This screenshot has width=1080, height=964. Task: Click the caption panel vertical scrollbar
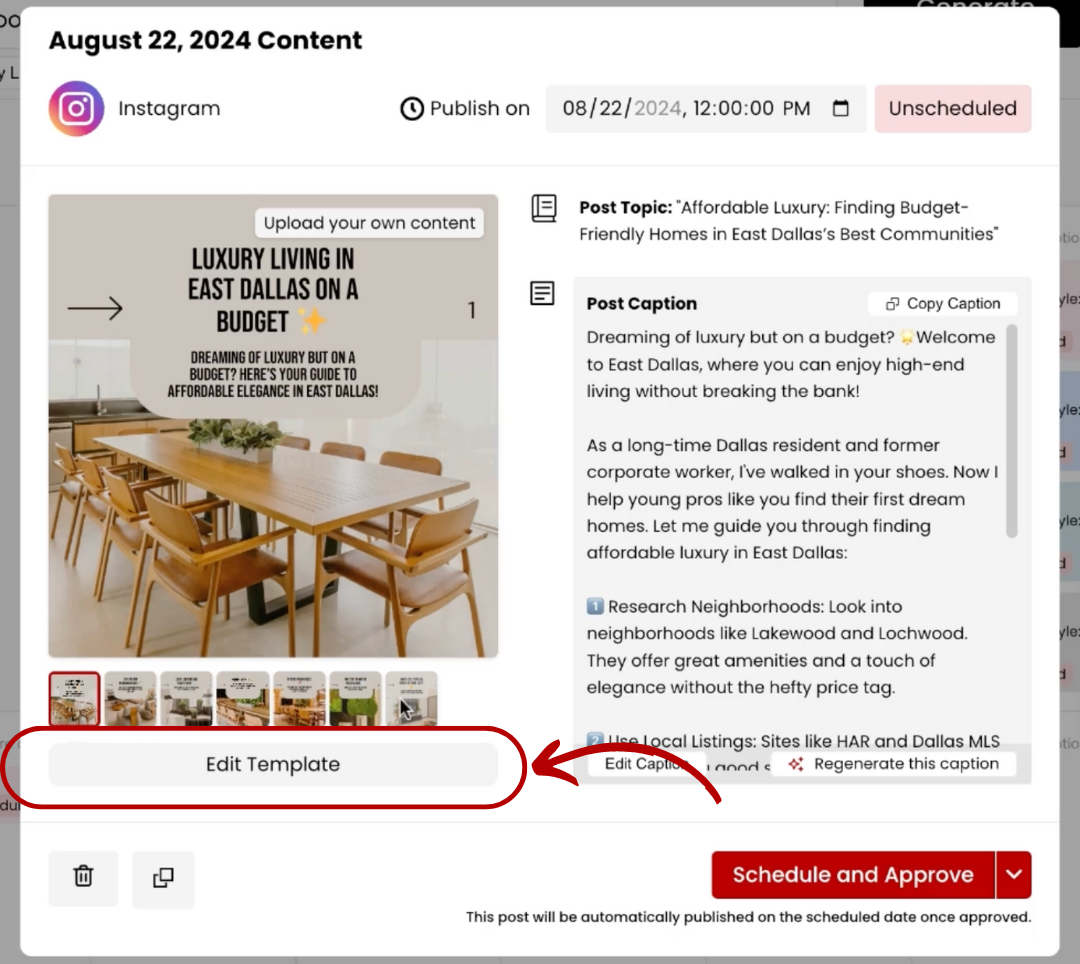pos(1011,431)
